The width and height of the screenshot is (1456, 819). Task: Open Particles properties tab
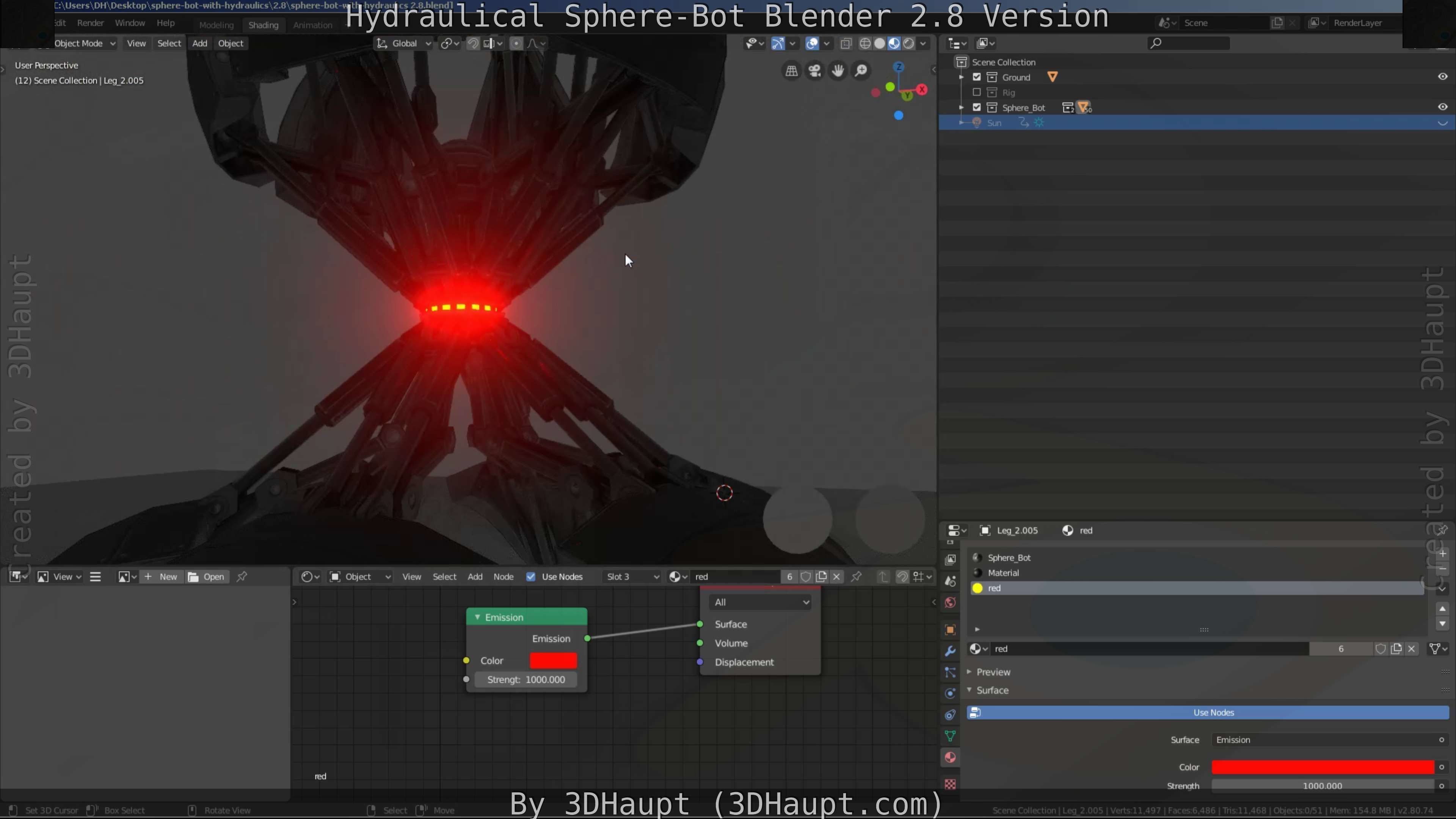coord(950,673)
